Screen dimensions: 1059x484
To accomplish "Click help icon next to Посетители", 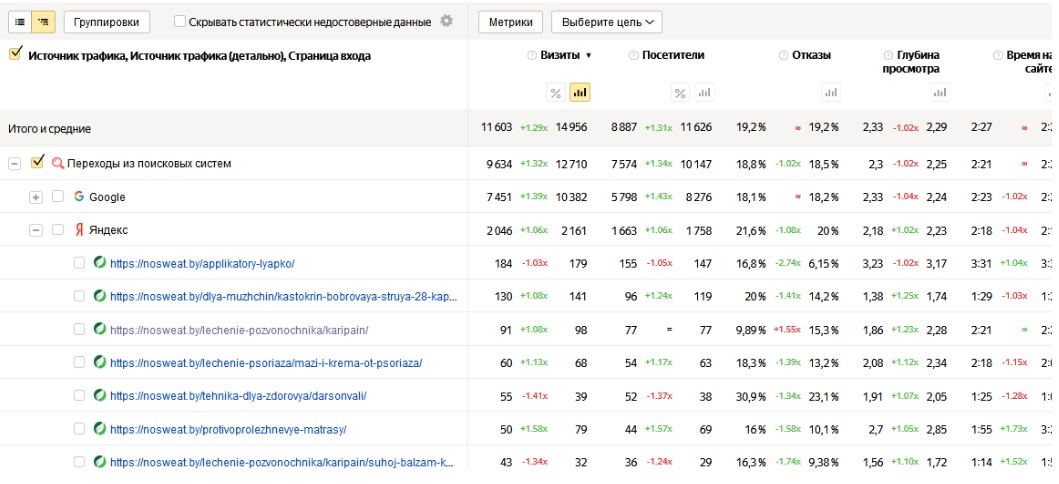I will coord(633,56).
